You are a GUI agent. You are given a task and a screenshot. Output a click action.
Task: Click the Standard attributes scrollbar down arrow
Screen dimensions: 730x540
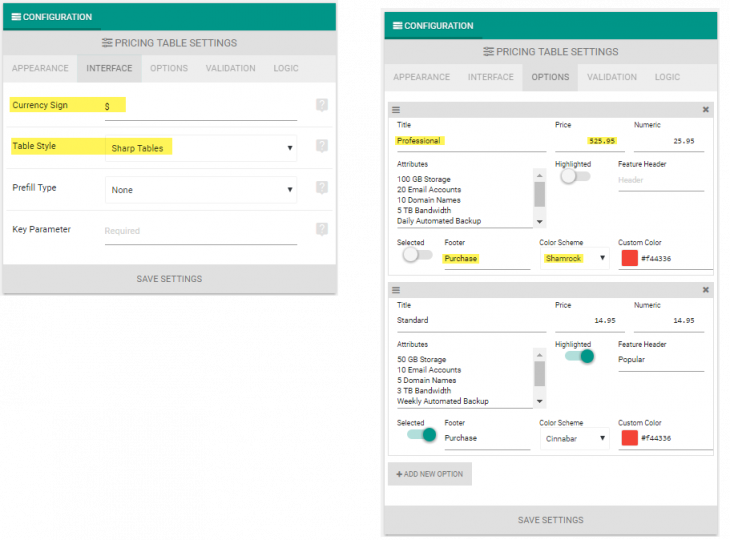tap(540, 401)
